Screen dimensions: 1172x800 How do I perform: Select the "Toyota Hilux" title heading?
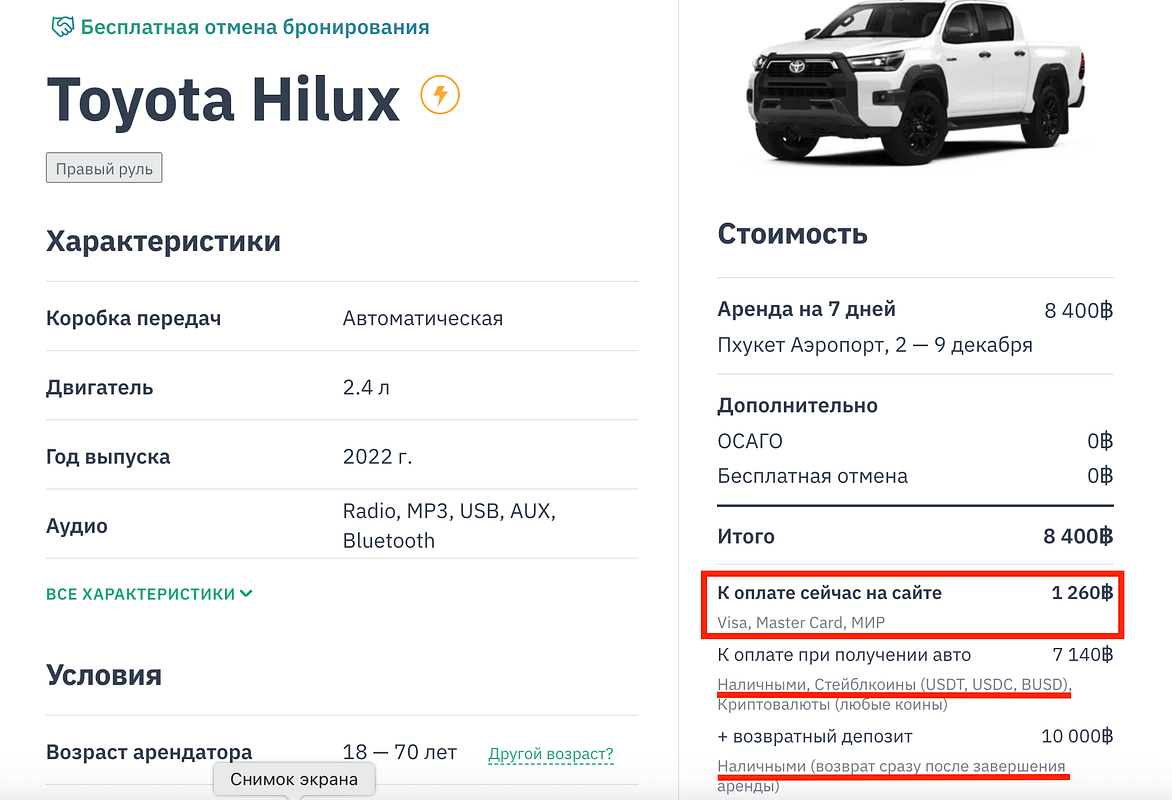tap(223, 98)
